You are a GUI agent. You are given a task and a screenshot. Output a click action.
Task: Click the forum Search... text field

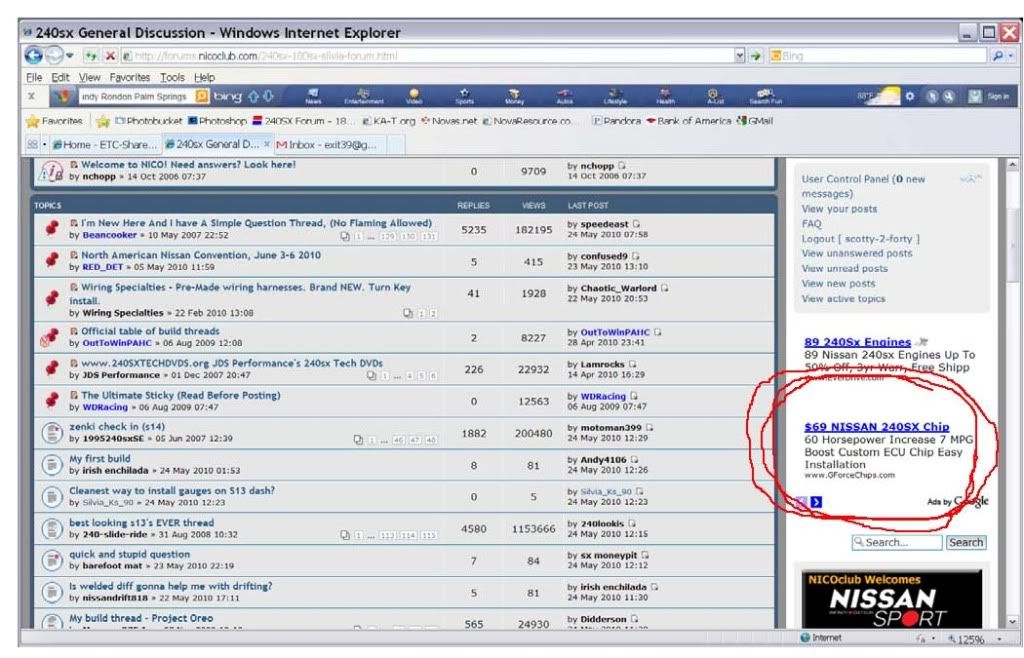point(897,542)
